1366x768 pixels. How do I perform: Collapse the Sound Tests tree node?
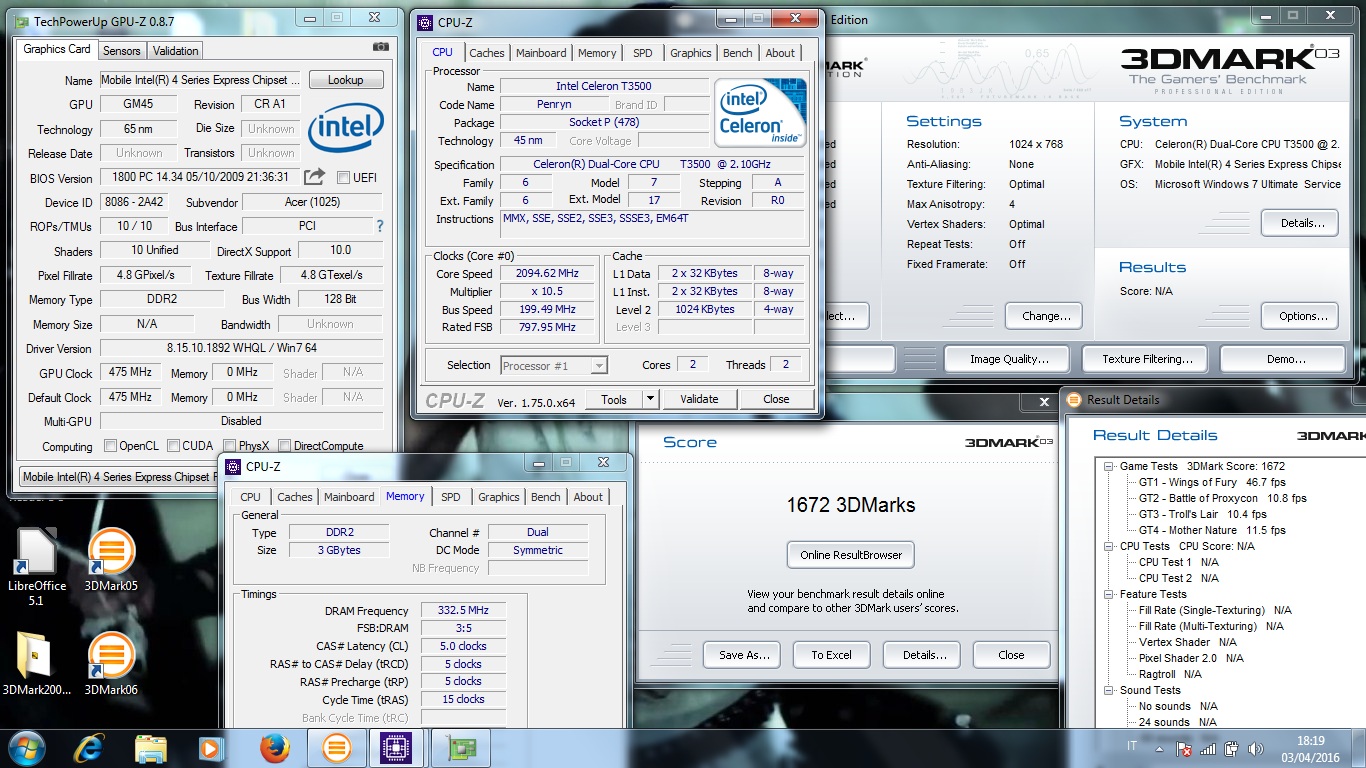coord(1109,690)
